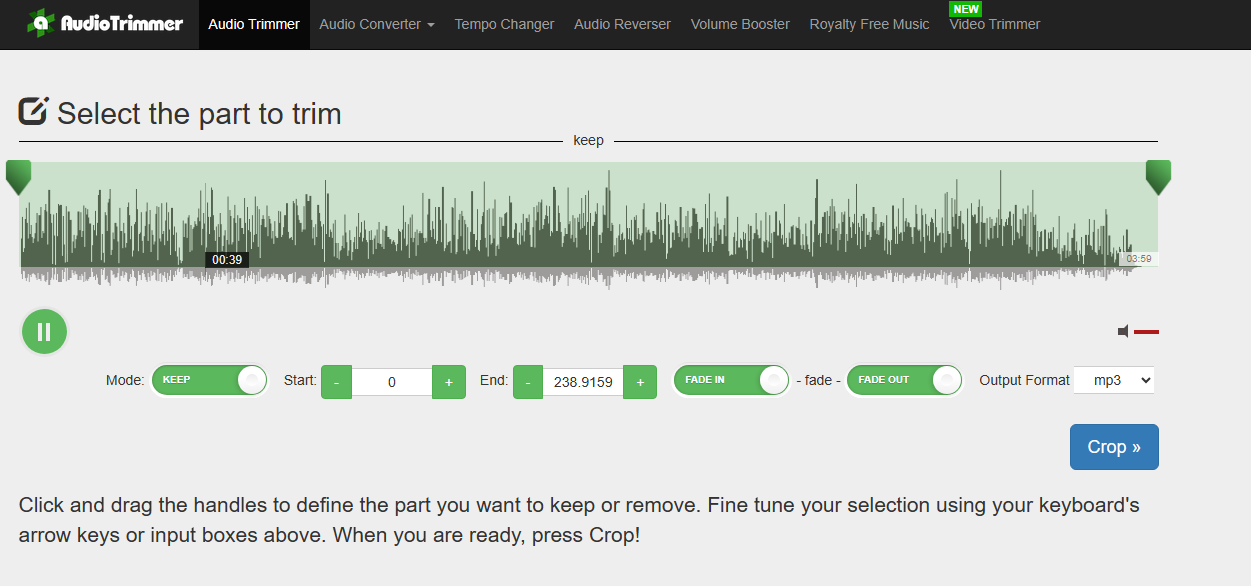The image size is (1251, 586).
Task: Click the NEW badge above Video Trimmer
Action: (x=966, y=9)
